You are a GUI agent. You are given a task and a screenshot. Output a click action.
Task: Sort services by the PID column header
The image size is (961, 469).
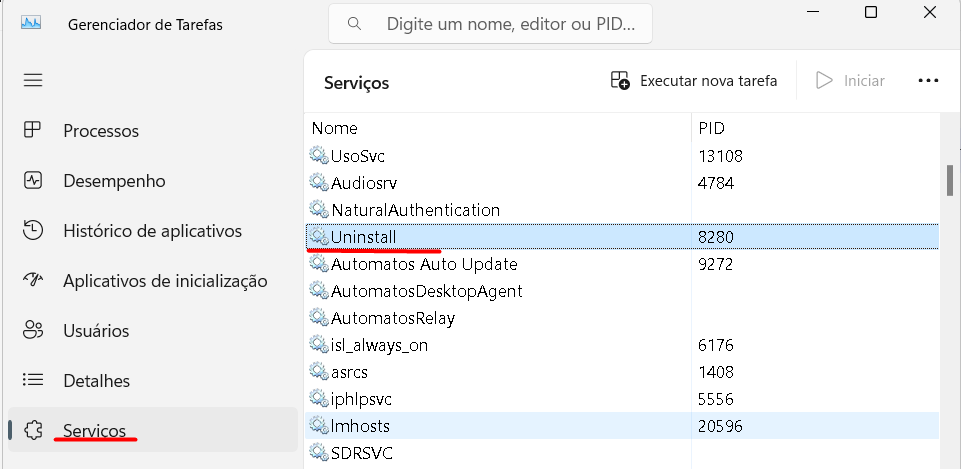tap(712, 128)
